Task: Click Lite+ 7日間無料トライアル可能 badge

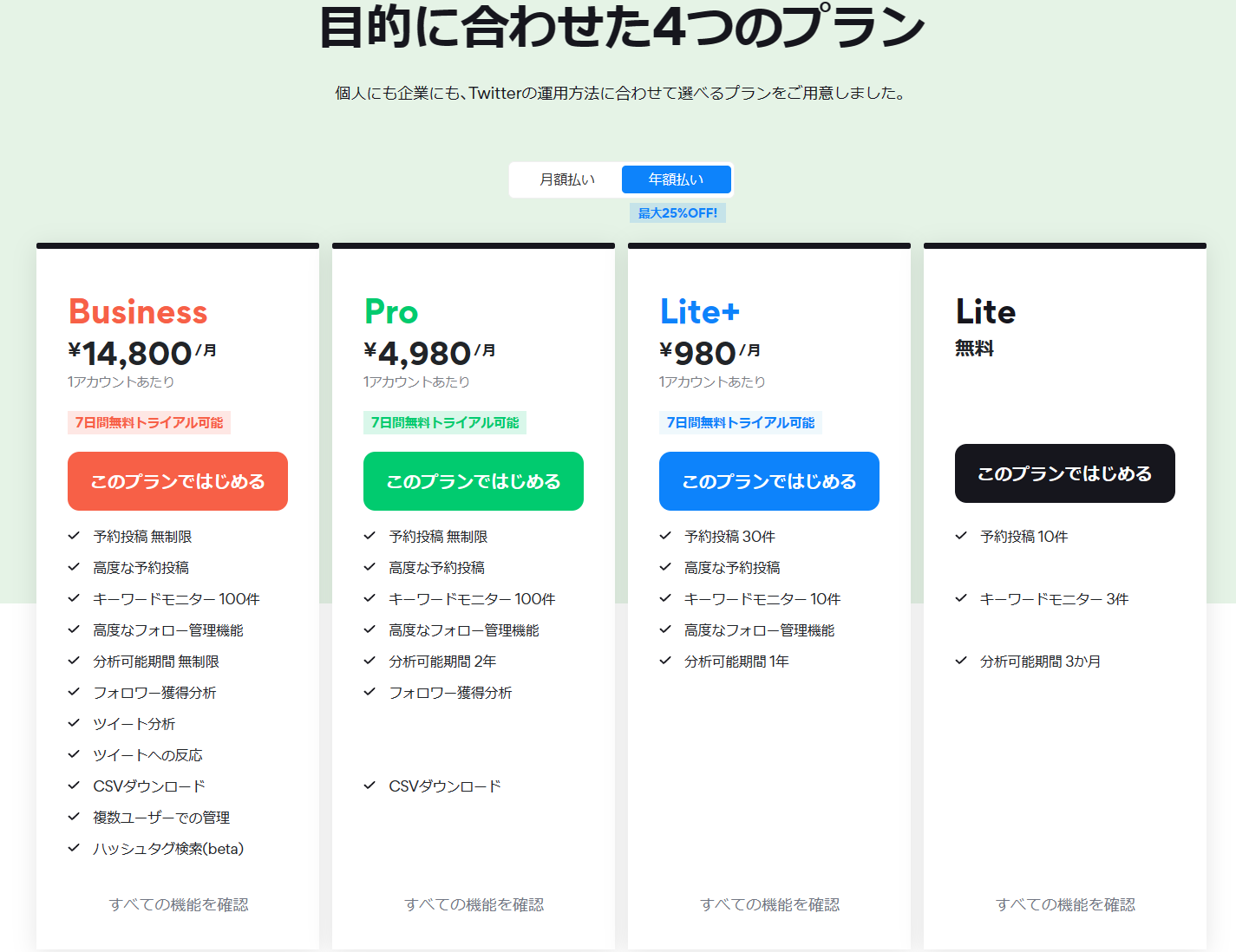Action: [x=741, y=422]
